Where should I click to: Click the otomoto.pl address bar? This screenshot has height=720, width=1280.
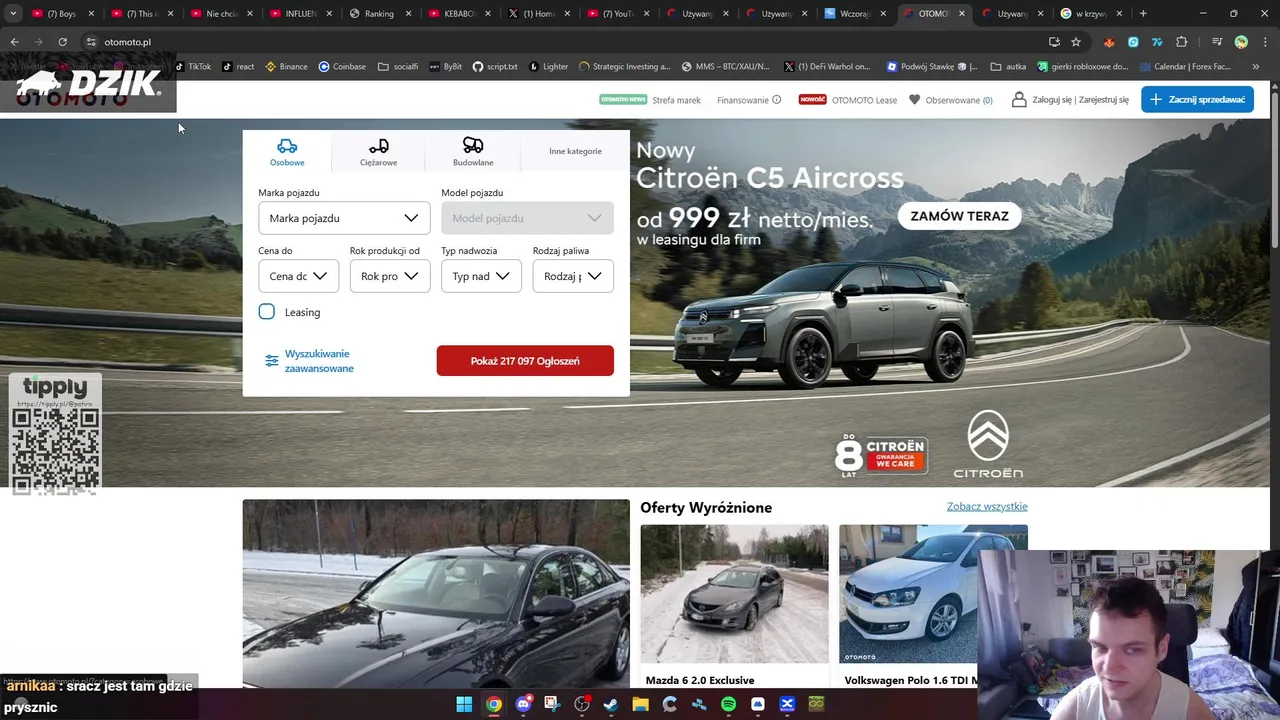(x=560, y=42)
